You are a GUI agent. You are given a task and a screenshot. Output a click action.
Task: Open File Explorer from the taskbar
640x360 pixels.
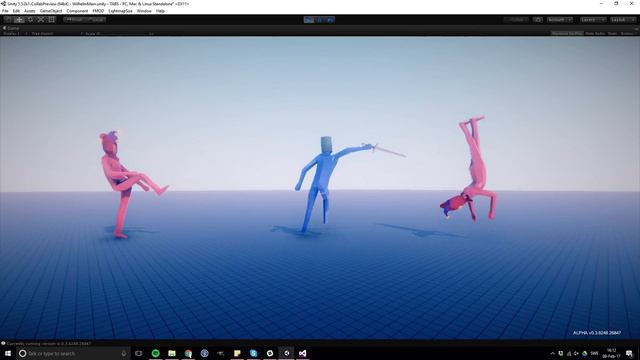click(172, 353)
